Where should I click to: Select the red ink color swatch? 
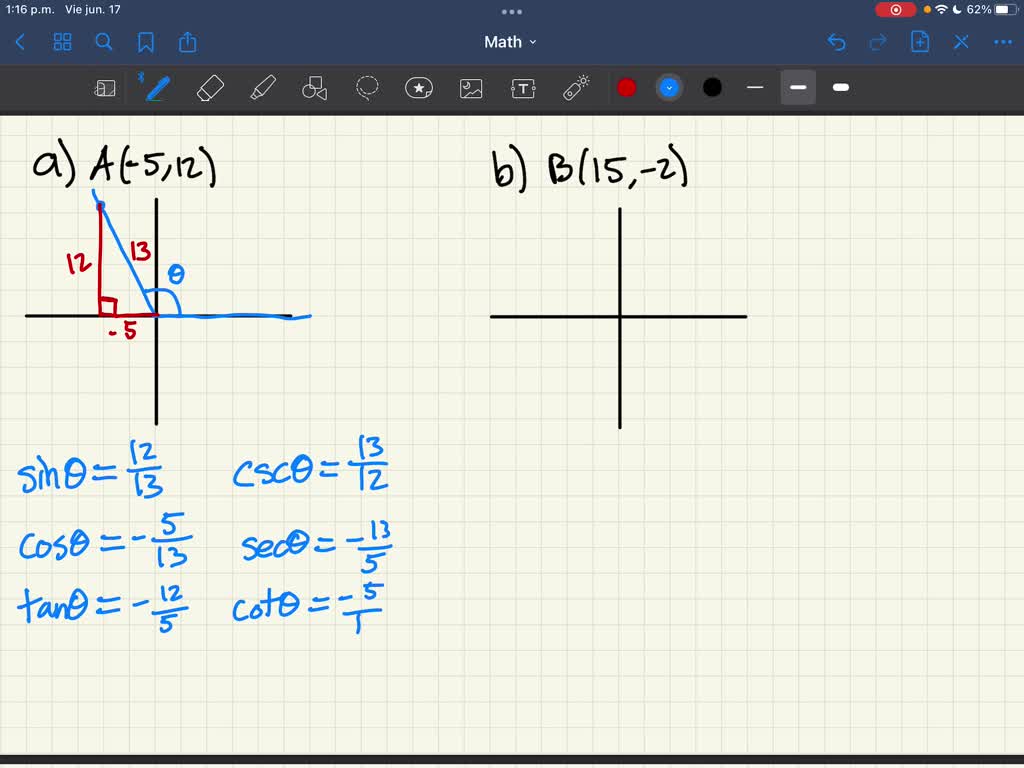click(x=627, y=87)
